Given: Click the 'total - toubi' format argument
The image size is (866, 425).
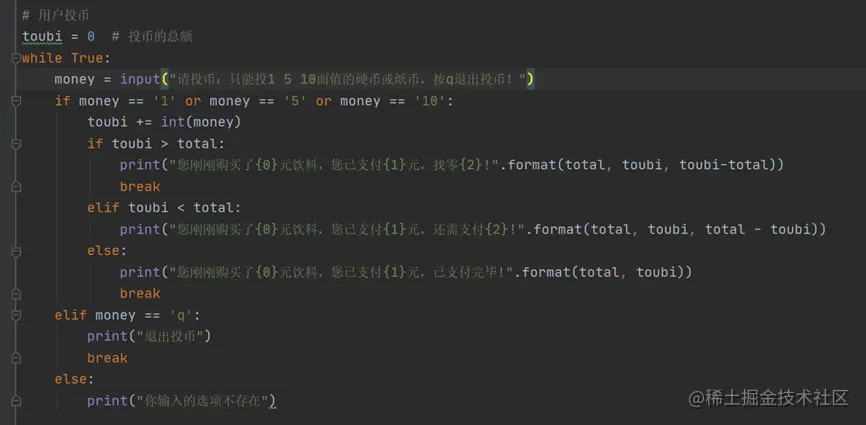Looking at the screenshot, I should click(758, 229).
